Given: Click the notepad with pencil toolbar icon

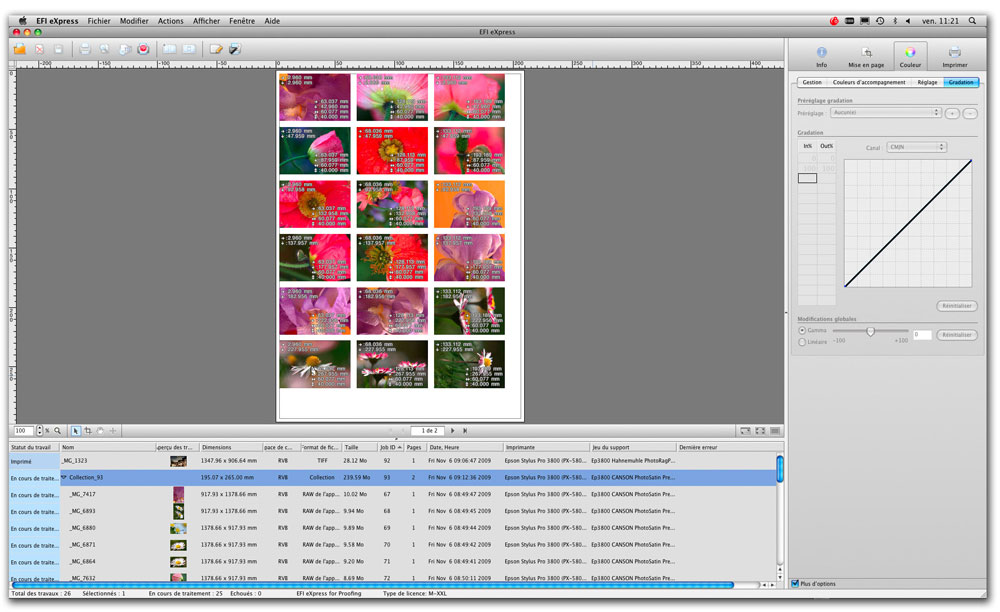Looking at the screenshot, I should click(x=216, y=49).
